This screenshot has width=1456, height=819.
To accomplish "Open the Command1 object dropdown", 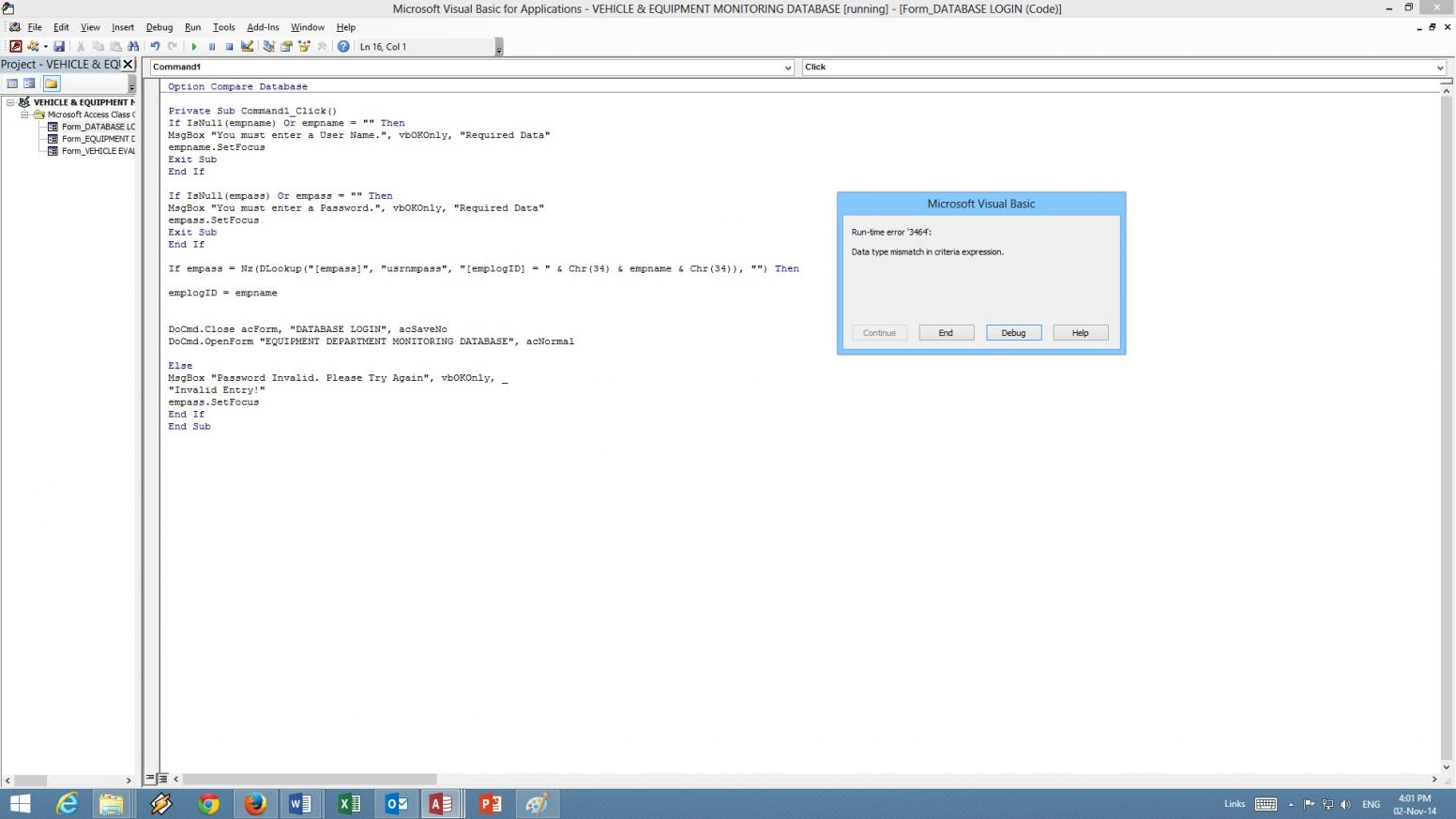I will click(x=787, y=68).
